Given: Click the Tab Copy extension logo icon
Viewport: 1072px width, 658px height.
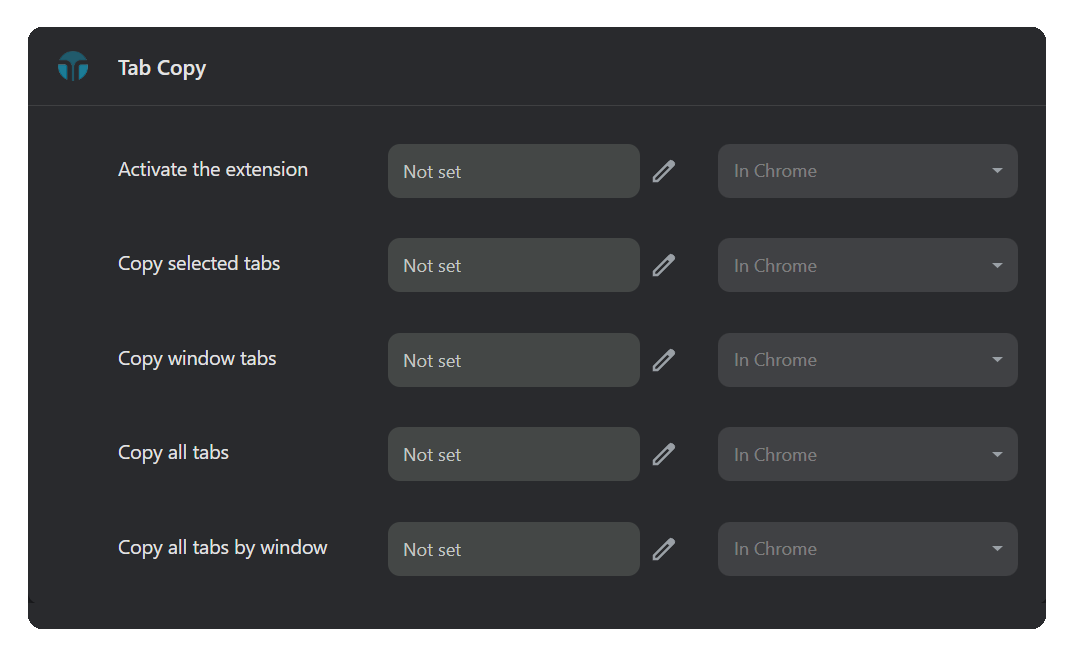Looking at the screenshot, I should point(73,67).
